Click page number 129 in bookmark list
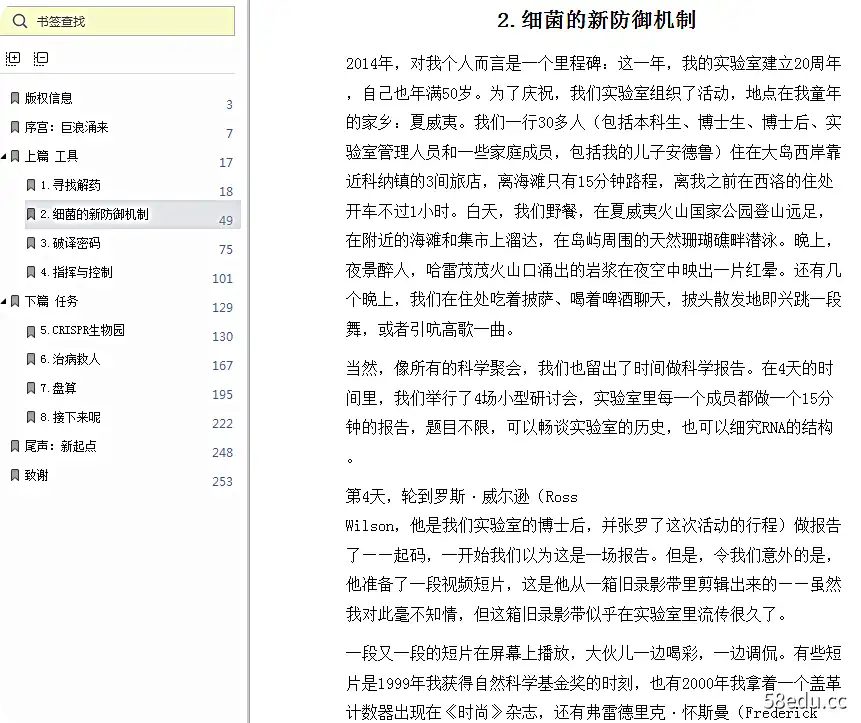This screenshot has height=723, width=861. click(222, 307)
